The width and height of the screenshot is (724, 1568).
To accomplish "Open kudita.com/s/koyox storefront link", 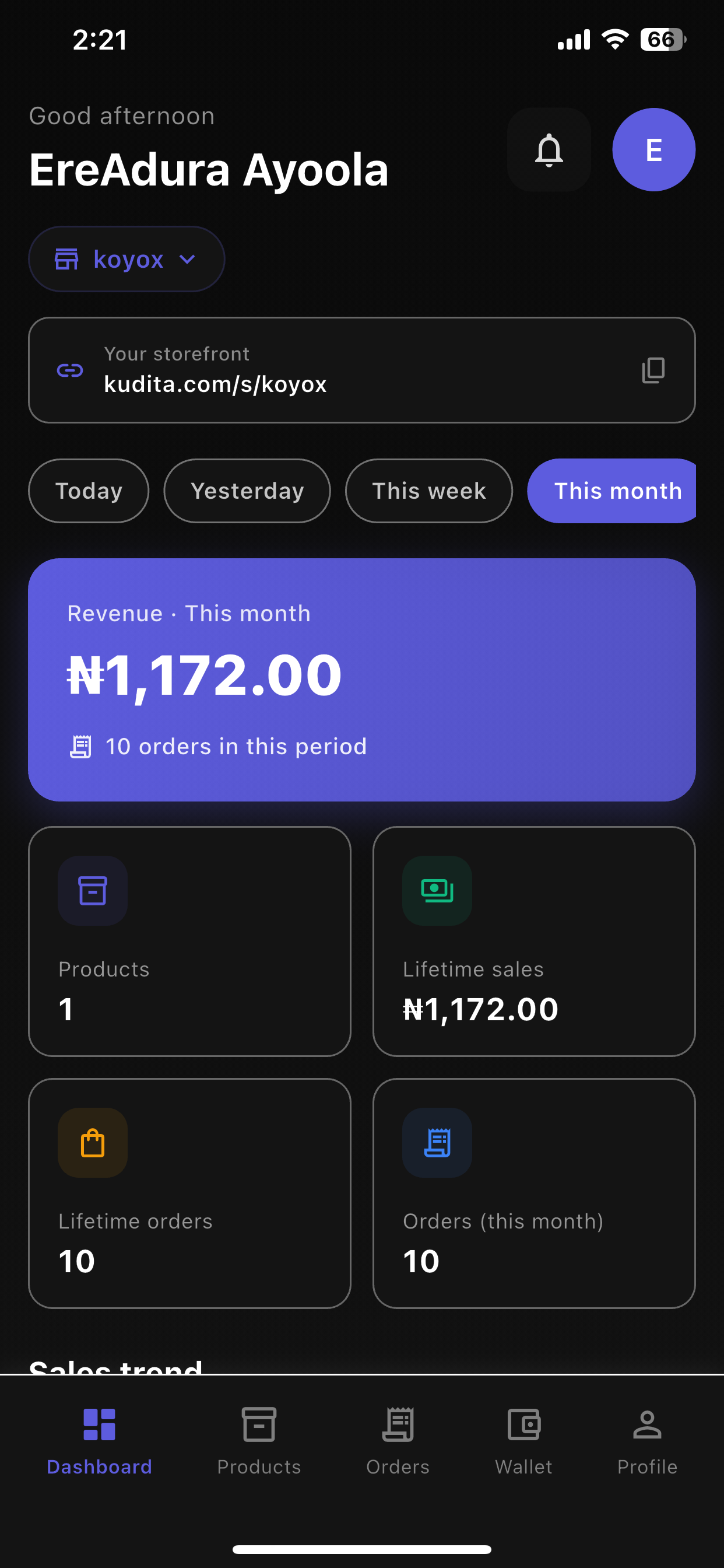I will [x=215, y=384].
